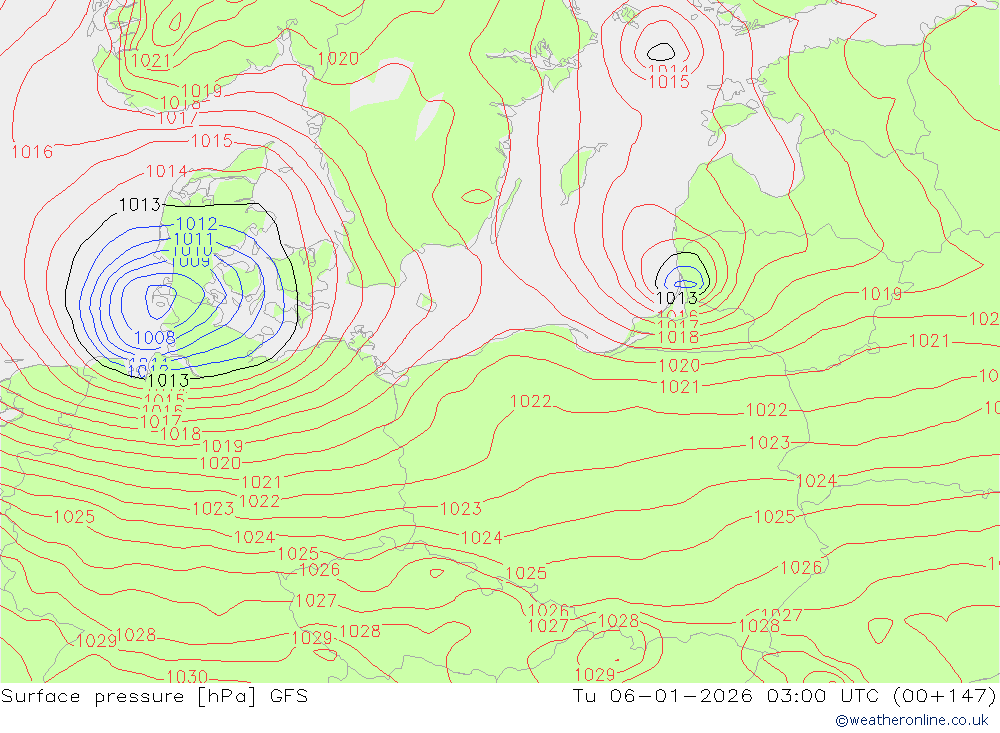The width and height of the screenshot is (1000, 733).
Task: Select the "Surface pressure [hPa] GFS" caption
Action: click(154, 696)
